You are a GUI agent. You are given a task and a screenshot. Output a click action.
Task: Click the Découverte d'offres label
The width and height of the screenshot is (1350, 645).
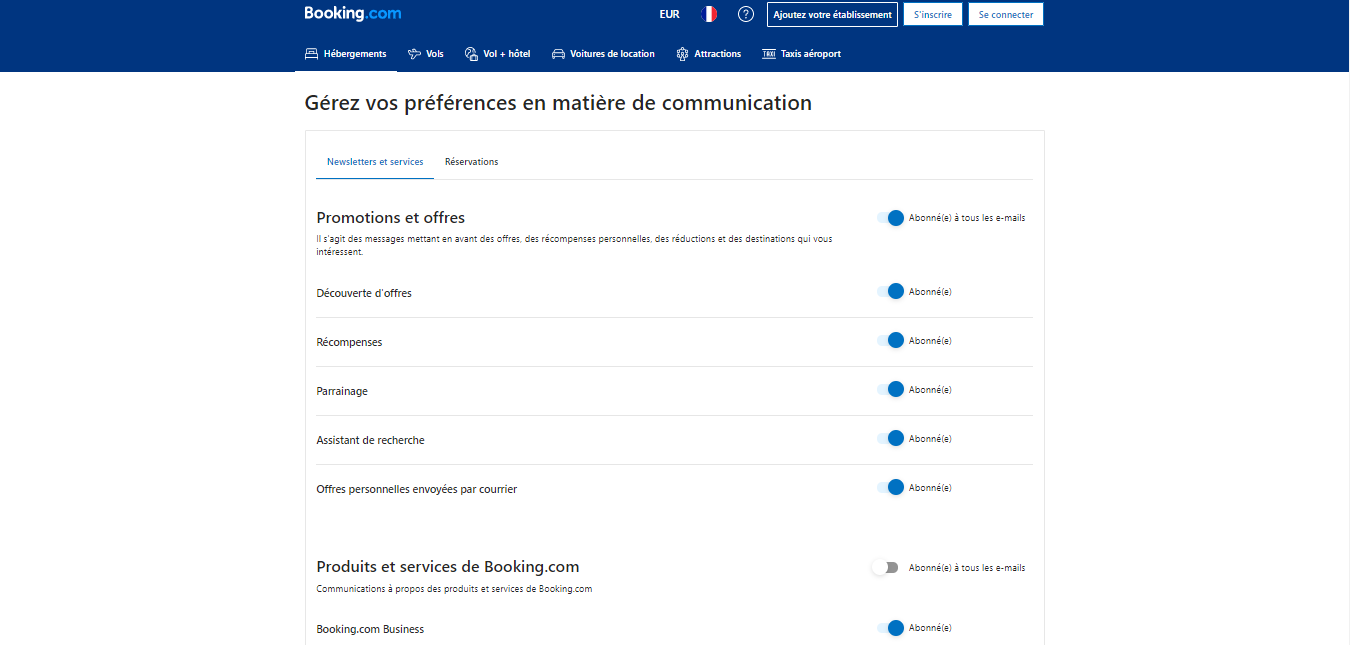click(x=364, y=293)
